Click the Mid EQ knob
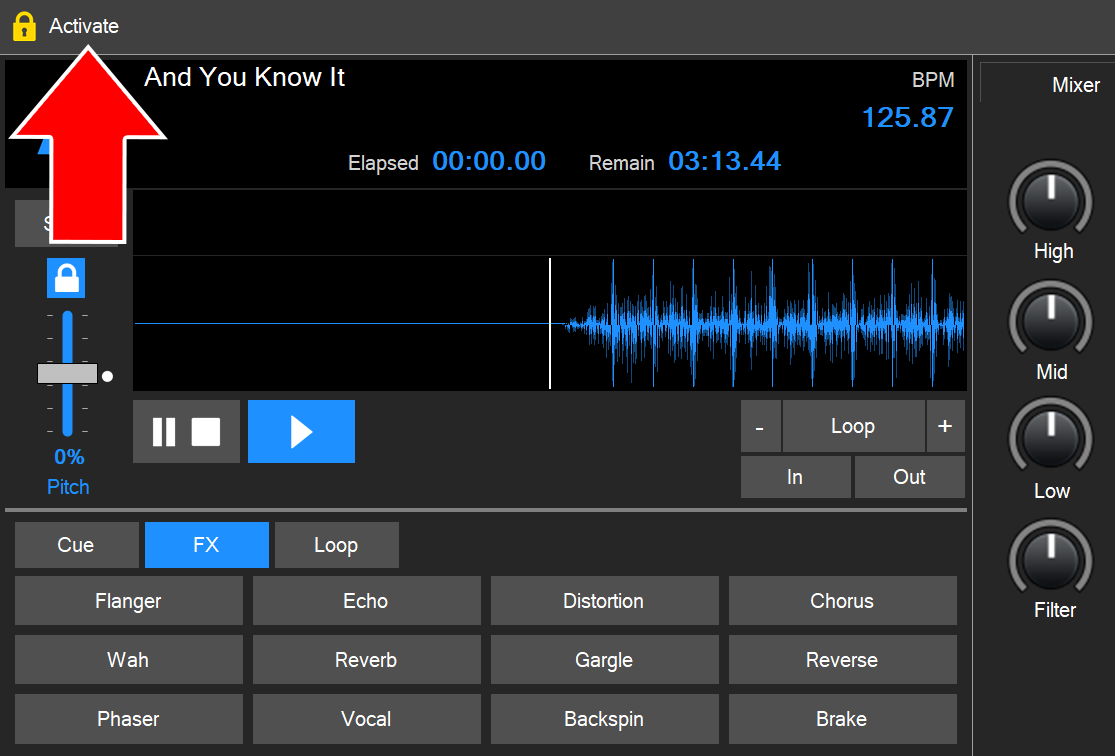1115x756 pixels. [1051, 321]
